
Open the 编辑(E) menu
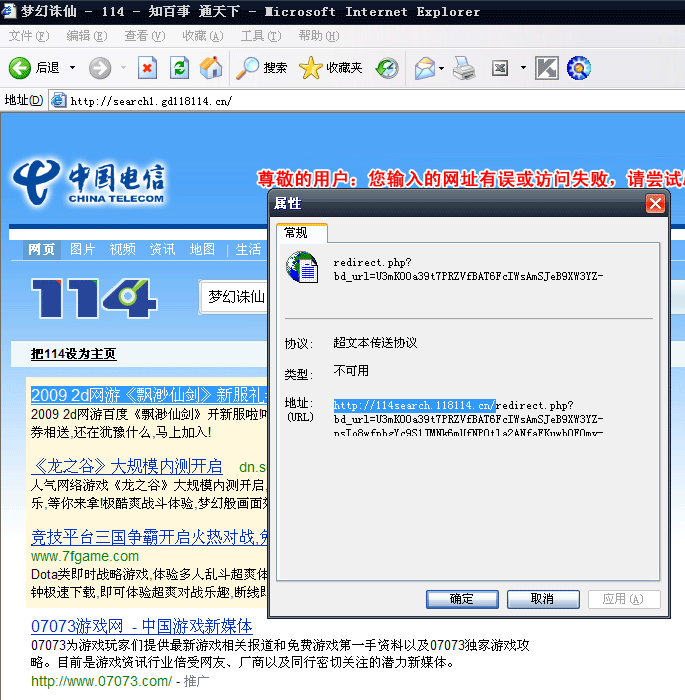pyautogui.click(x=87, y=36)
